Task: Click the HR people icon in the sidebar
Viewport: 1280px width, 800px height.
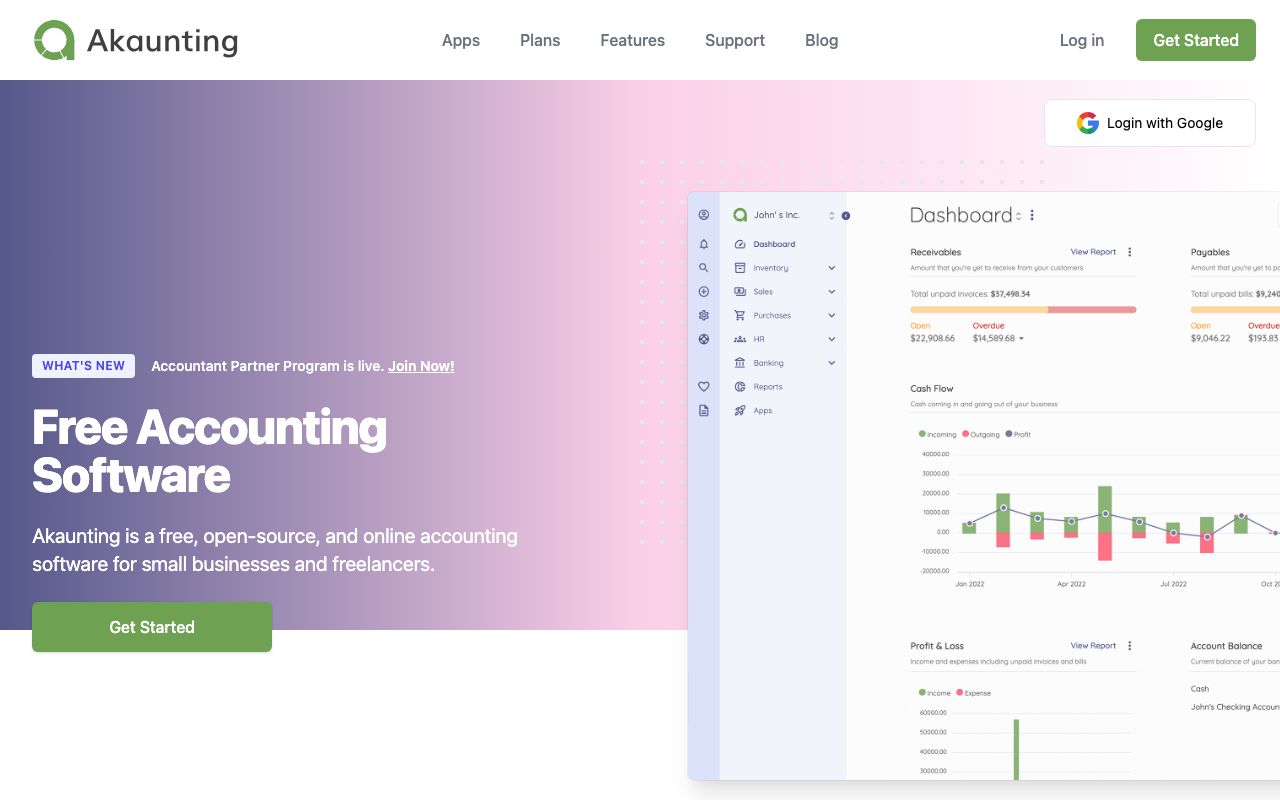Action: (x=740, y=339)
